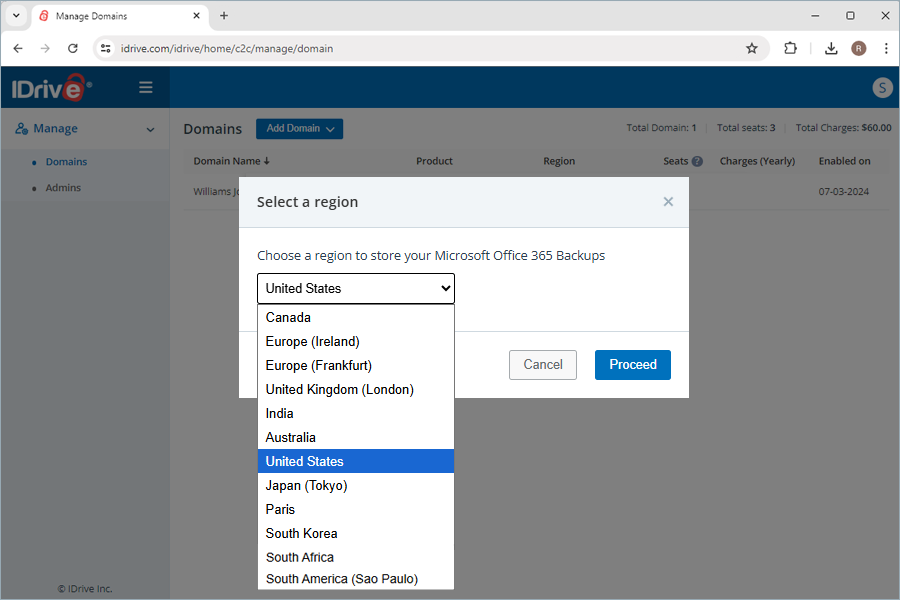Click the Enabled on column header
This screenshot has height=600, width=900.
coord(844,161)
